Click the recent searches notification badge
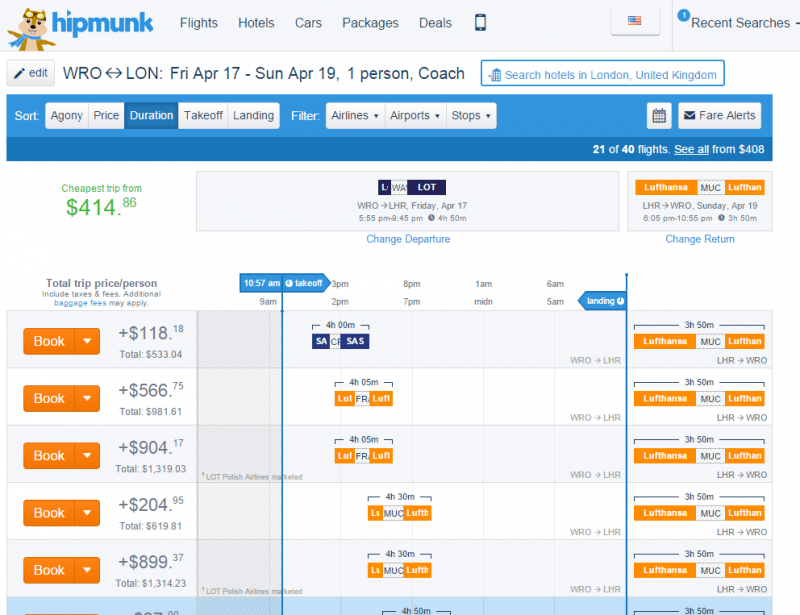The height and width of the screenshot is (615, 800). pos(684,15)
